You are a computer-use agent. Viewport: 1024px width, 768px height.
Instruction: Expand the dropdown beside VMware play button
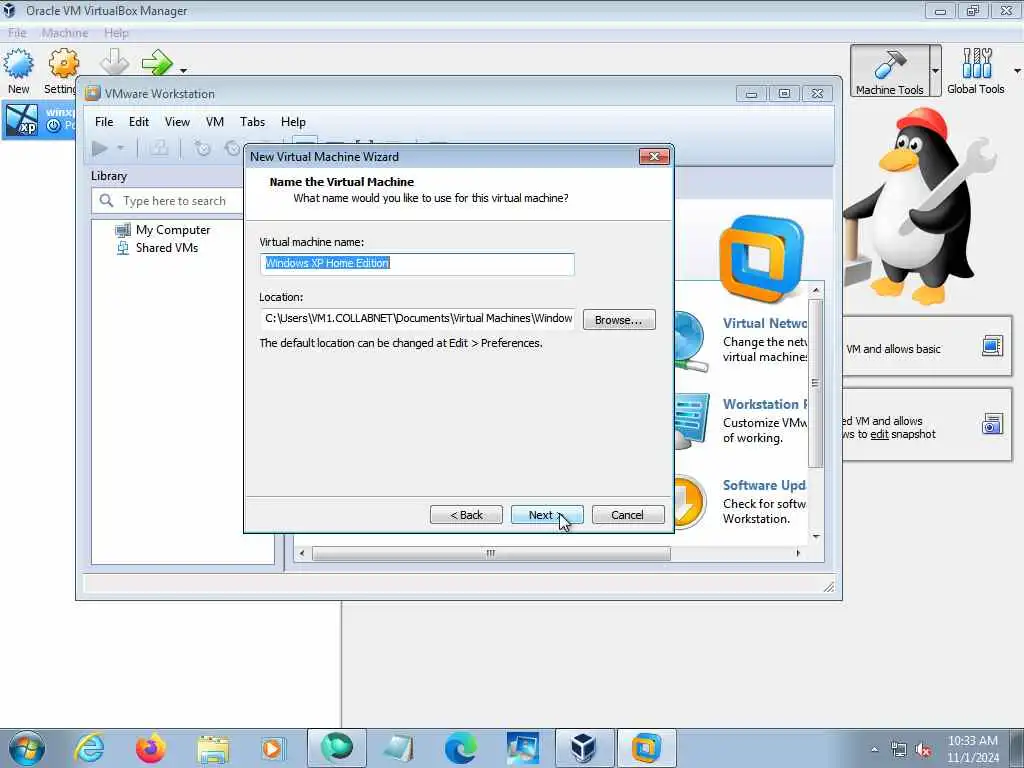tap(121, 149)
